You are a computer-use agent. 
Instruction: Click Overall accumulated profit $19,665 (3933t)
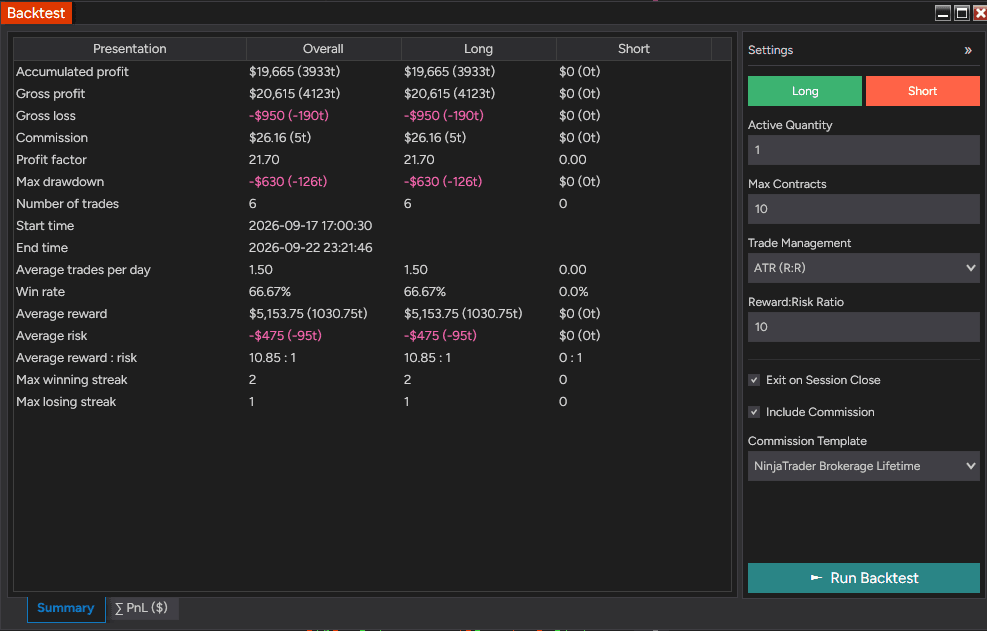pyautogui.click(x=295, y=72)
